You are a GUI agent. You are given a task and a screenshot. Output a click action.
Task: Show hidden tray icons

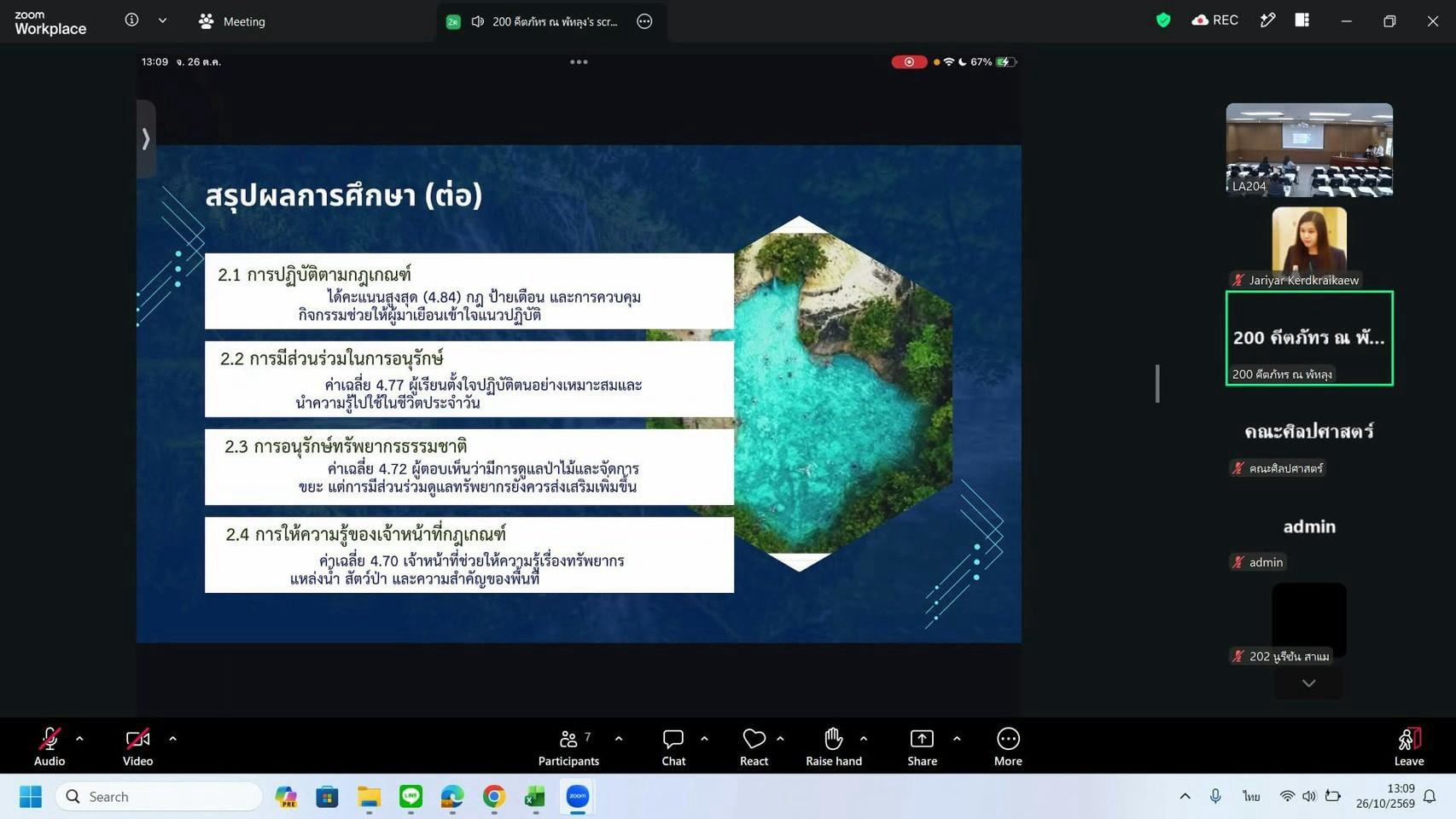[x=1185, y=797]
